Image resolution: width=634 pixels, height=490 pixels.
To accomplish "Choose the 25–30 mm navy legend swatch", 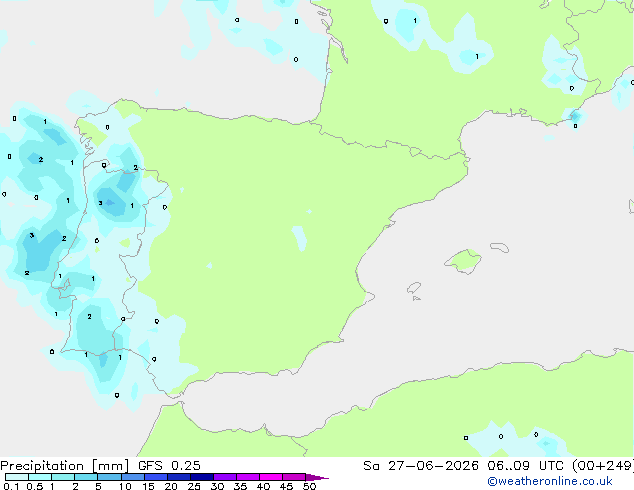I will [x=201, y=477].
